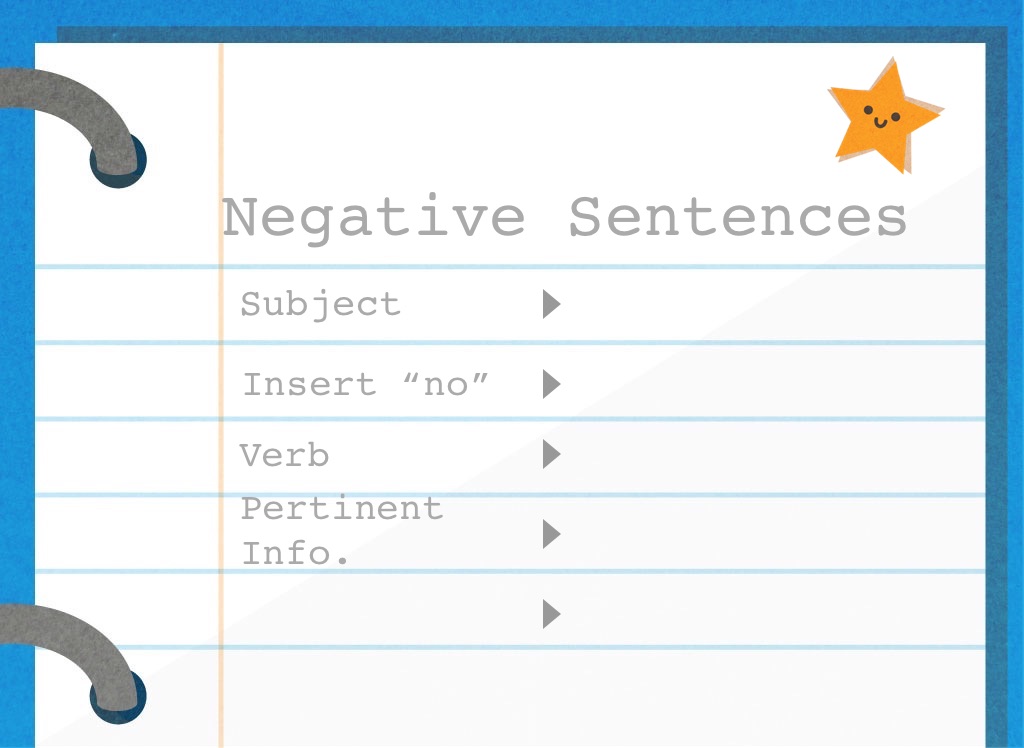The image size is (1024, 748).
Task: Select the Pertinent Info. label
Action: click(340, 530)
